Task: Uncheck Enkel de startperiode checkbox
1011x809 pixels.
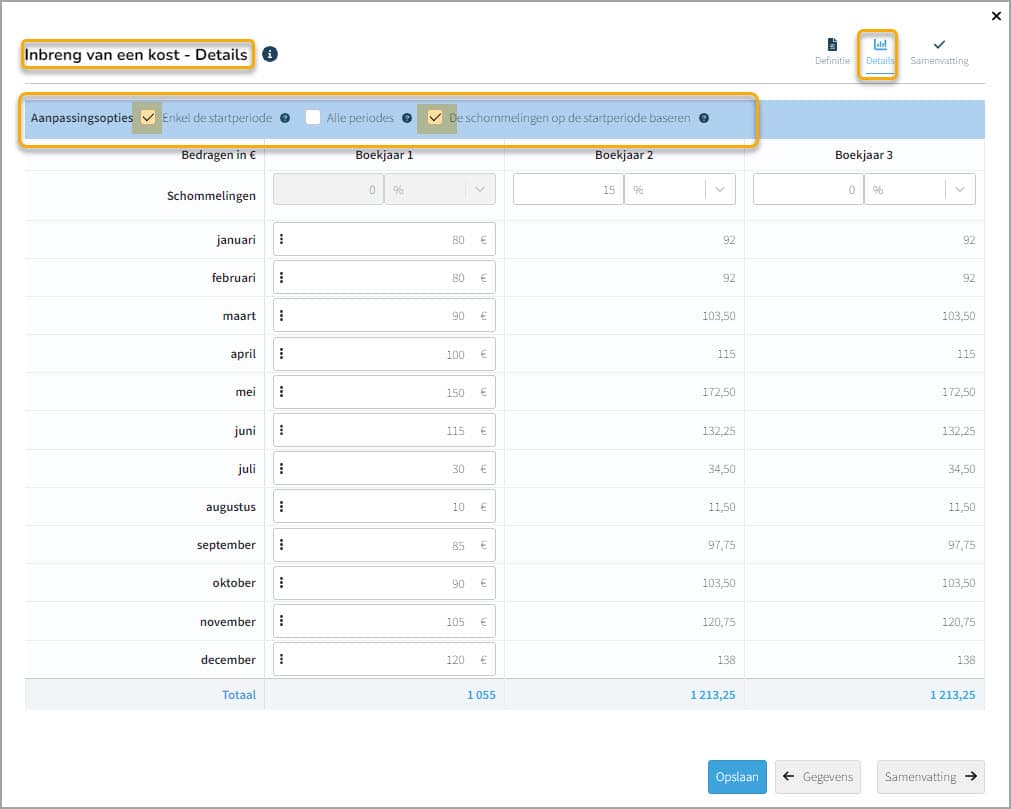Action: pos(148,117)
